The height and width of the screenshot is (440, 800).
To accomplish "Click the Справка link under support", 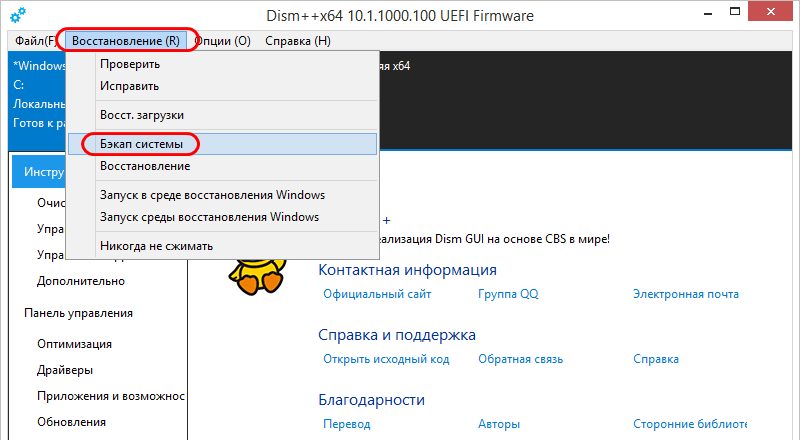I will coord(656,359).
